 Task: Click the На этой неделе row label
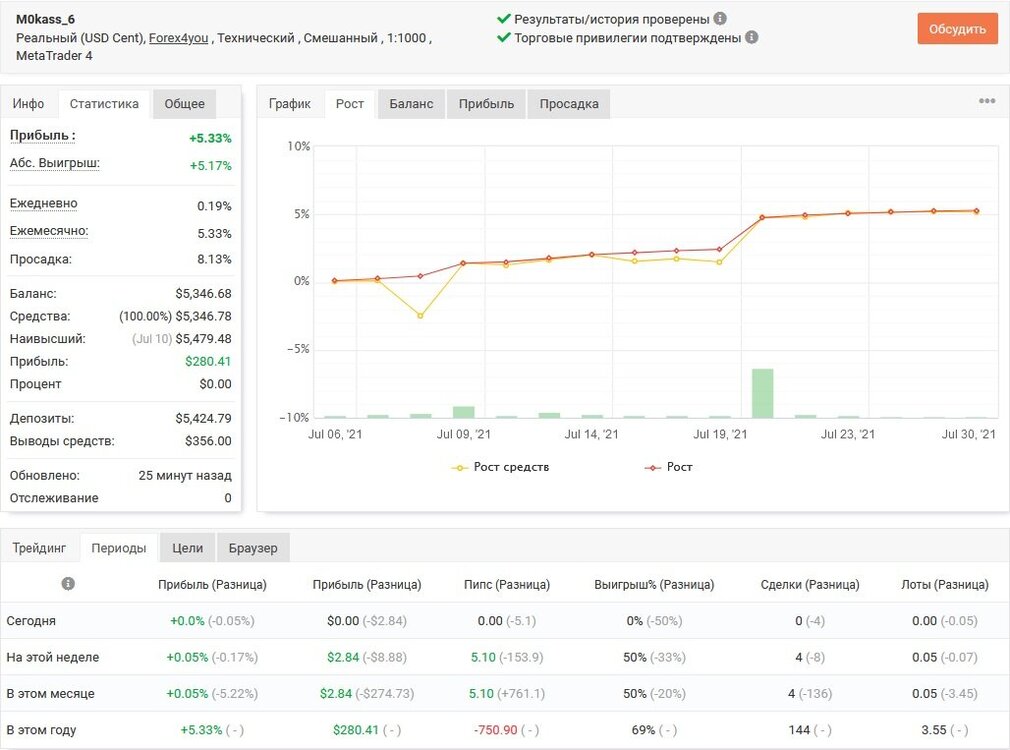point(53,657)
